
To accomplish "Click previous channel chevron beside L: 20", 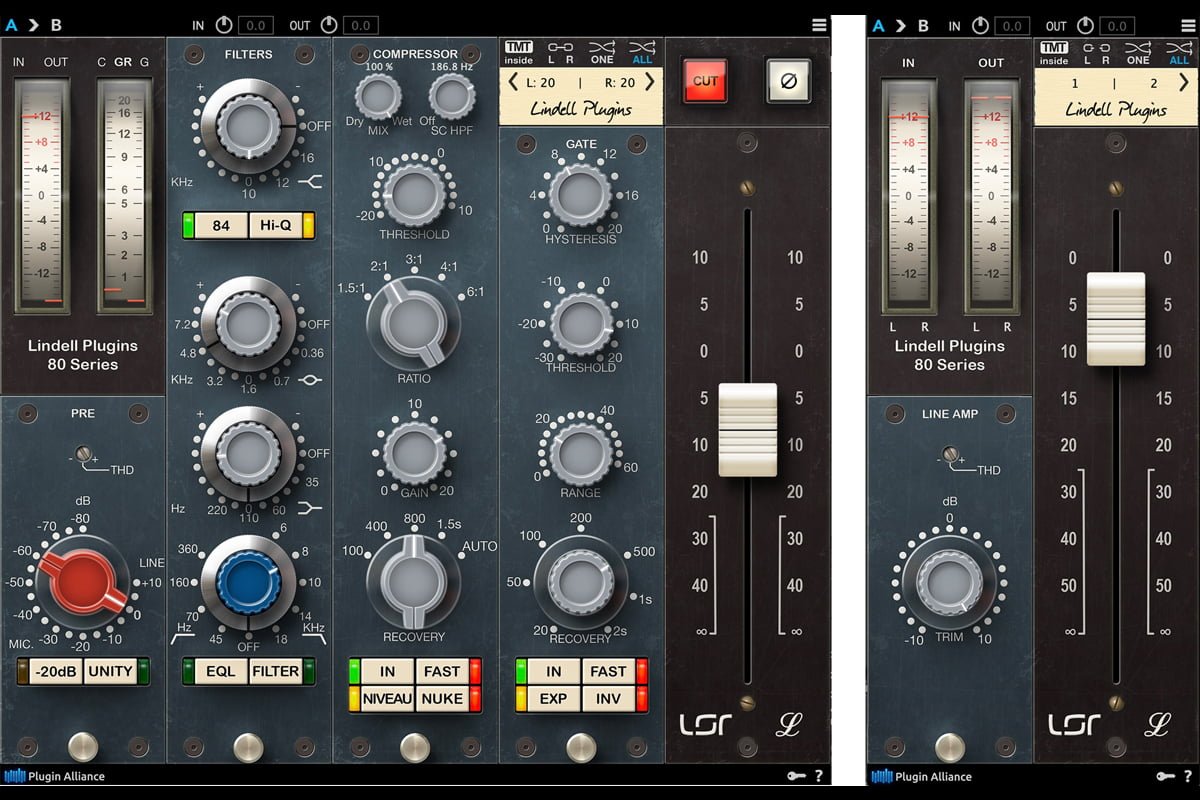I will pyautogui.click(x=513, y=83).
